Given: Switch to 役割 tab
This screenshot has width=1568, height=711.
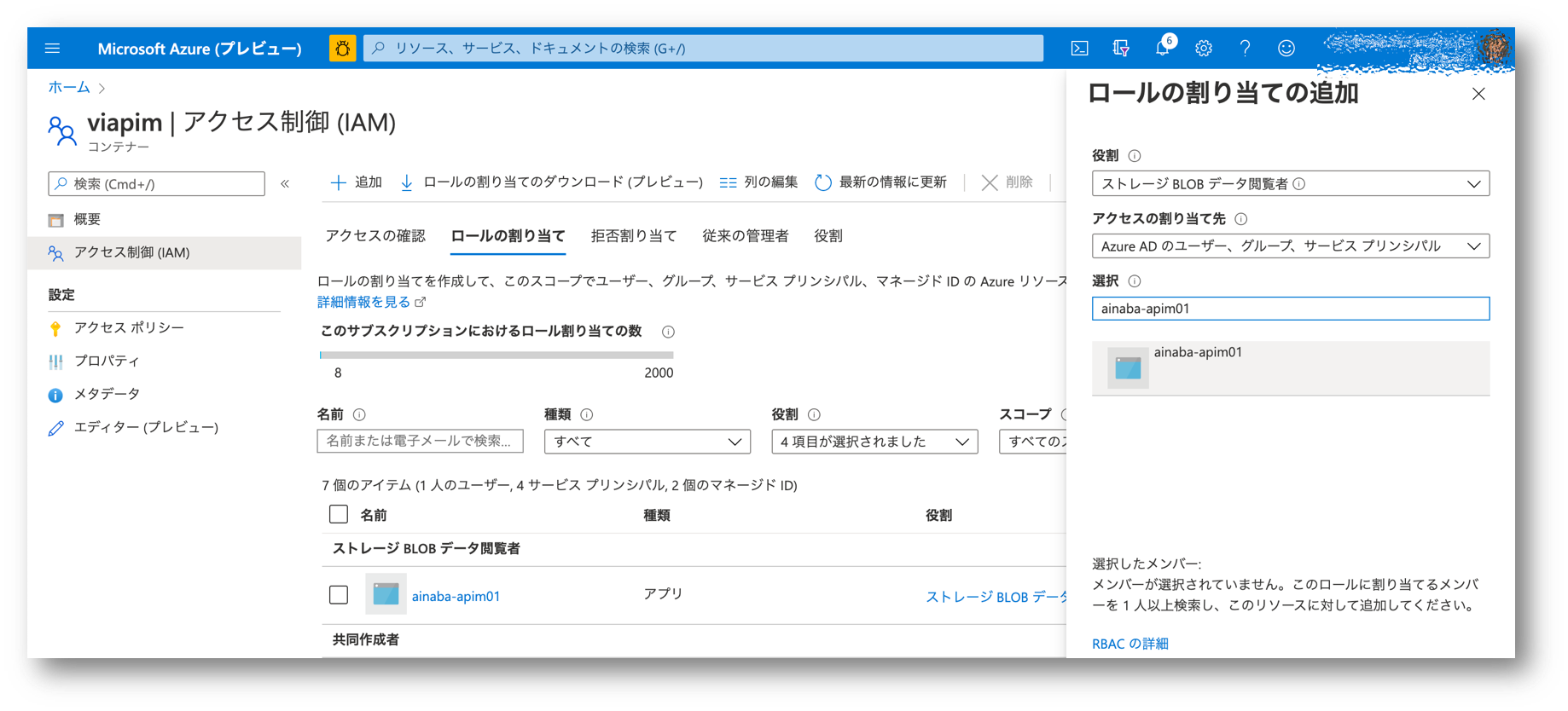Looking at the screenshot, I should [x=828, y=236].
